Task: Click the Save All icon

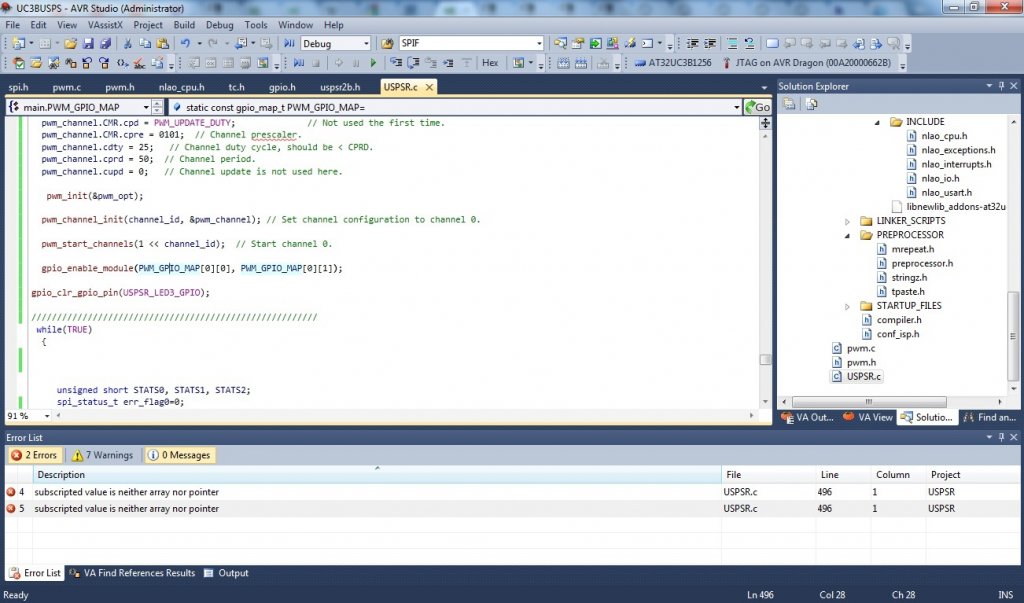Action: tap(105, 44)
